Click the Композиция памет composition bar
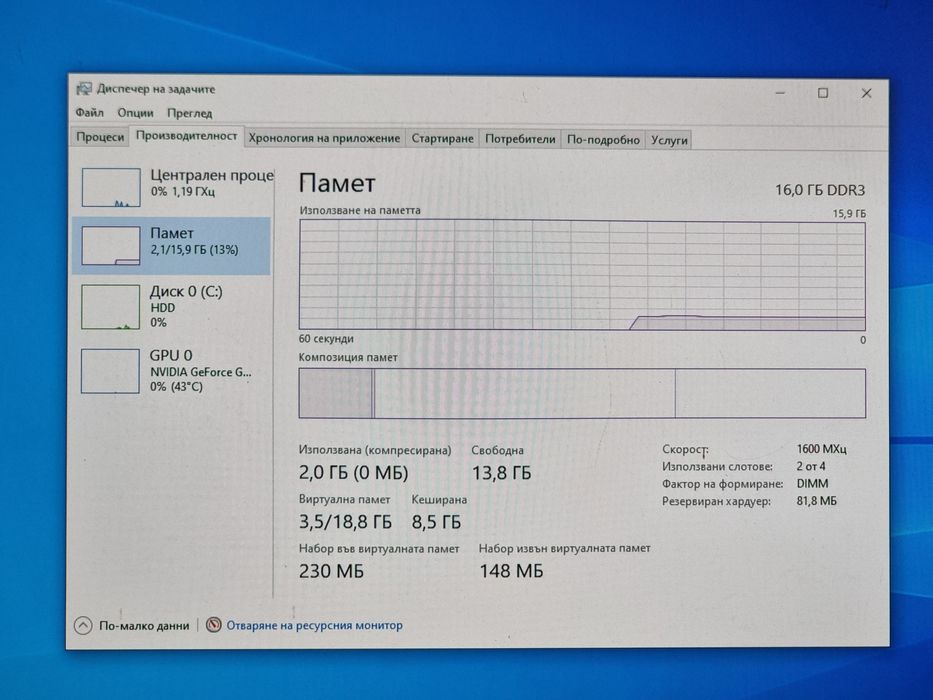The height and width of the screenshot is (700, 933). [582, 393]
